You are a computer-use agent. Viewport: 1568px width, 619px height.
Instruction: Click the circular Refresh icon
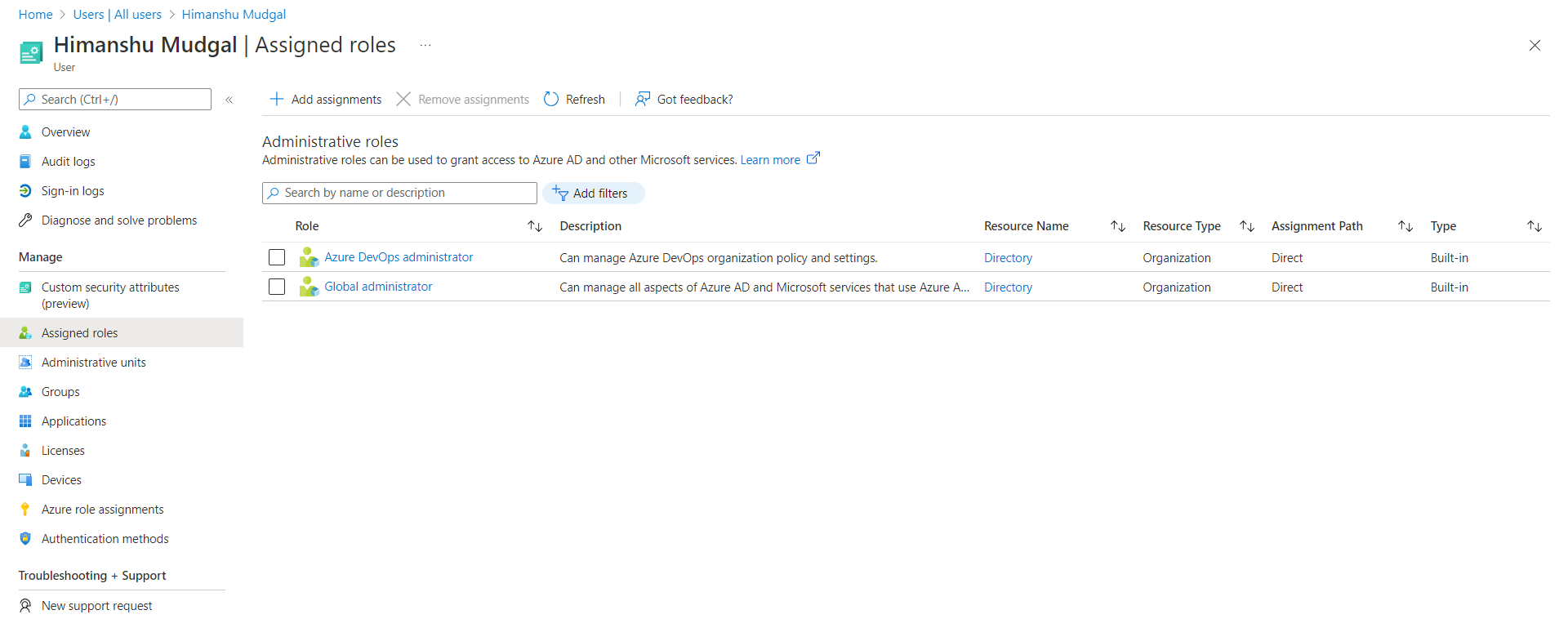click(x=551, y=99)
